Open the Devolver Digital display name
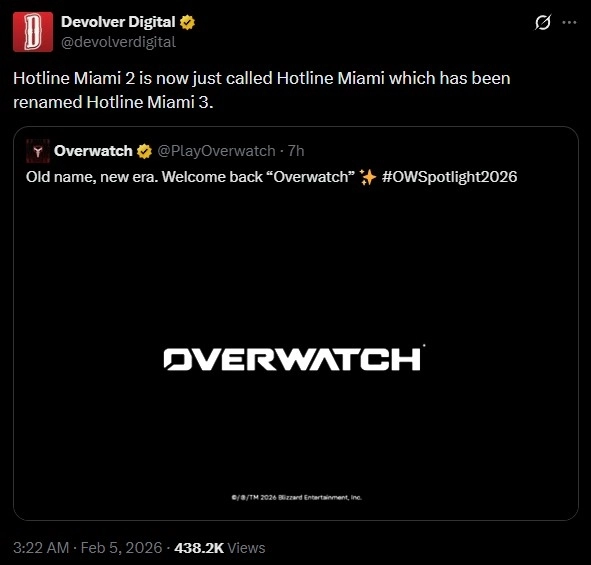The width and height of the screenshot is (591, 565). point(118,22)
